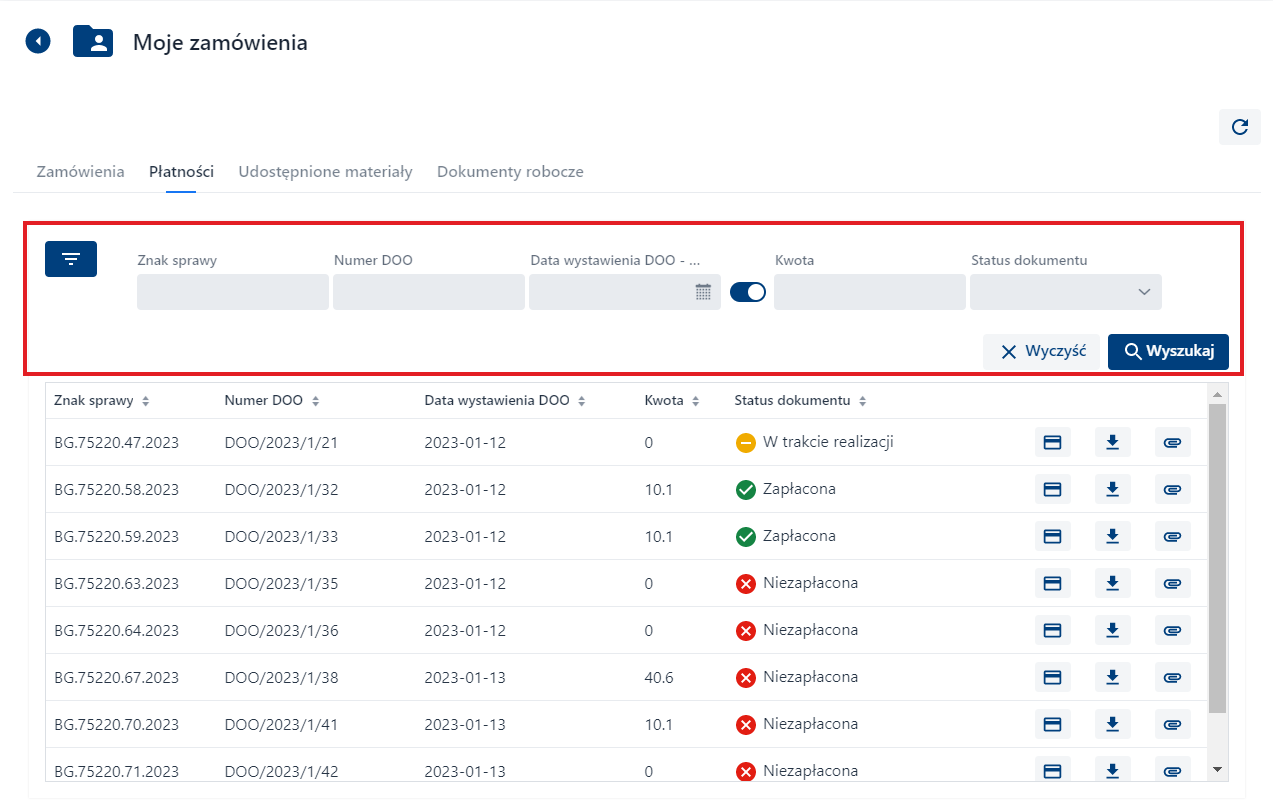Click into the Numer DOO filter field
The height and width of the screenshot is (801, 1273).
428,292
